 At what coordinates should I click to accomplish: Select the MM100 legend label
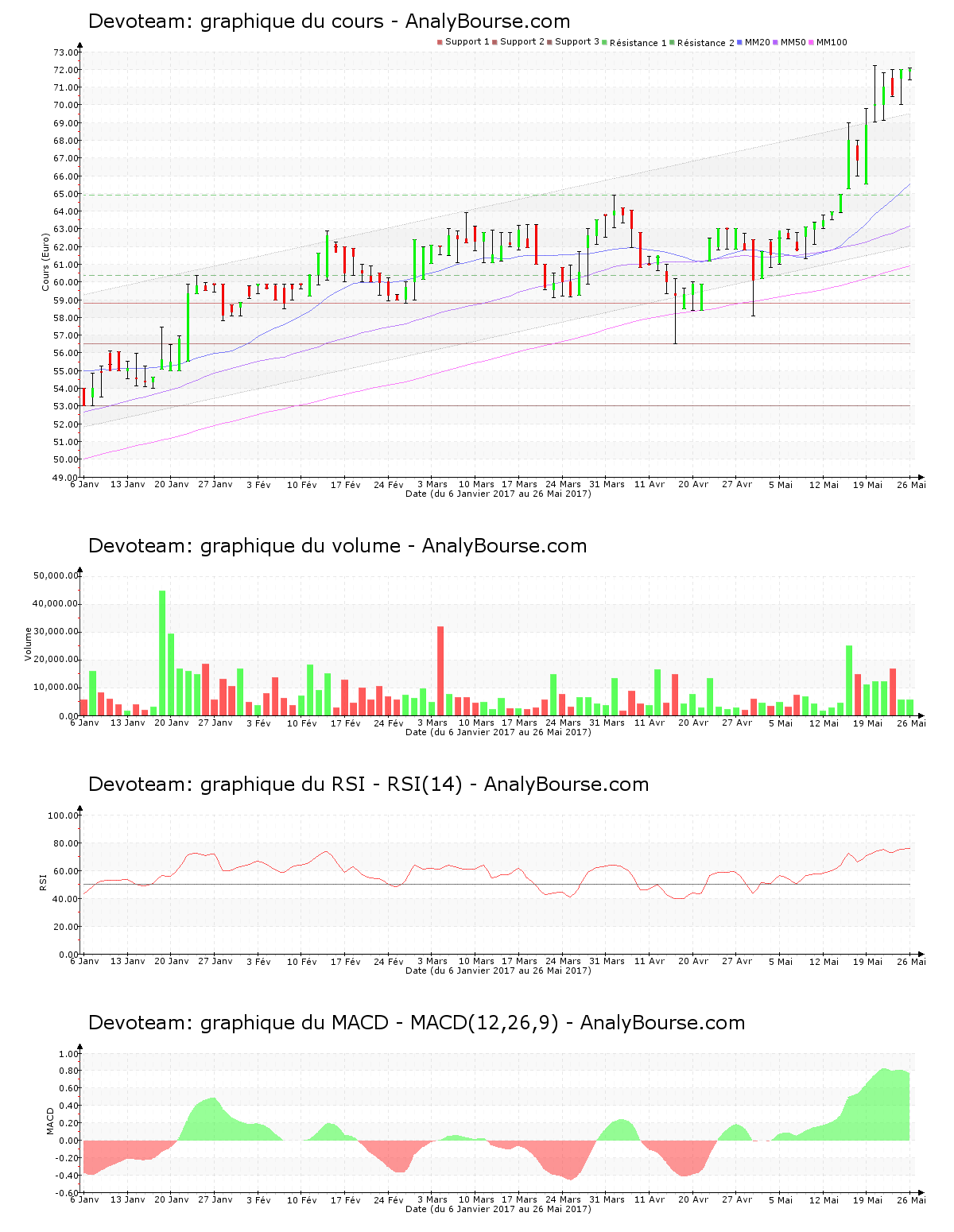point(832,42)
